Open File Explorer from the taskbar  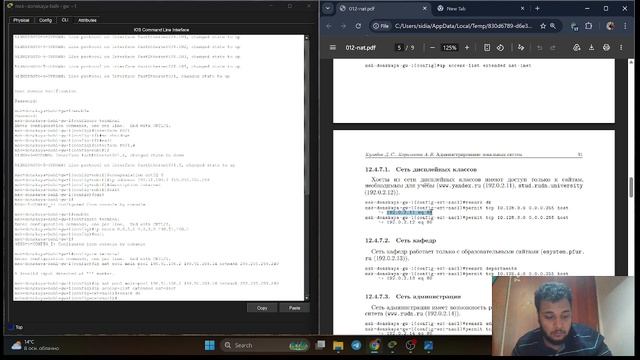click(338, 345)
